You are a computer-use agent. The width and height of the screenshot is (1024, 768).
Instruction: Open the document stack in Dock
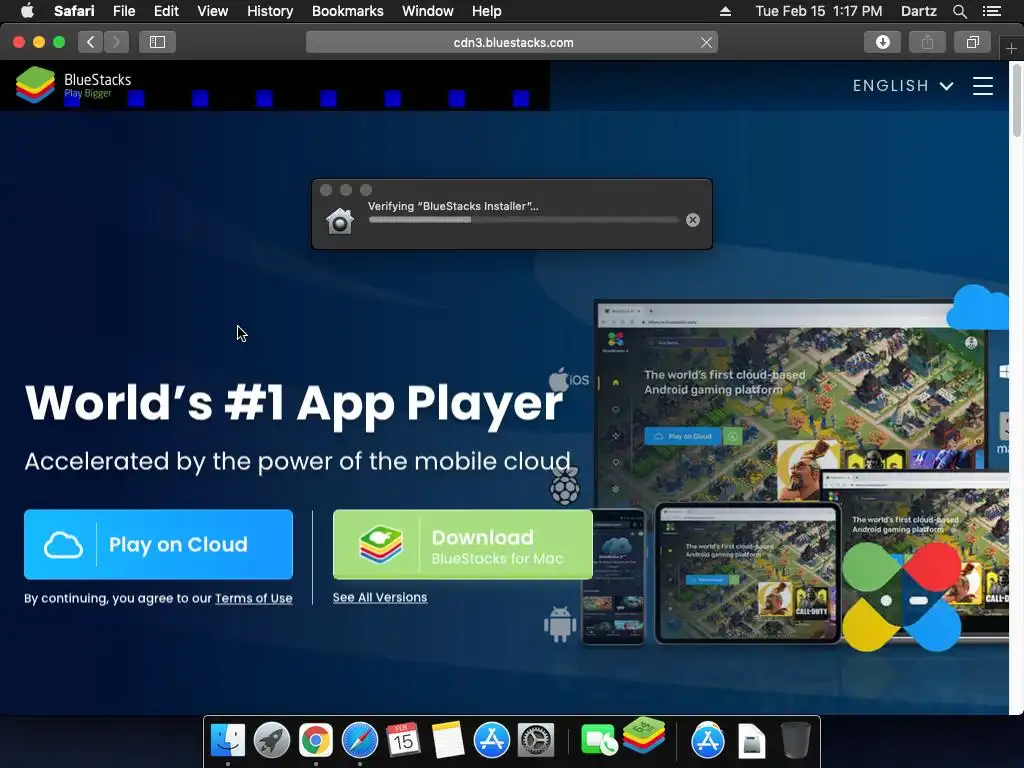[751, 741]
